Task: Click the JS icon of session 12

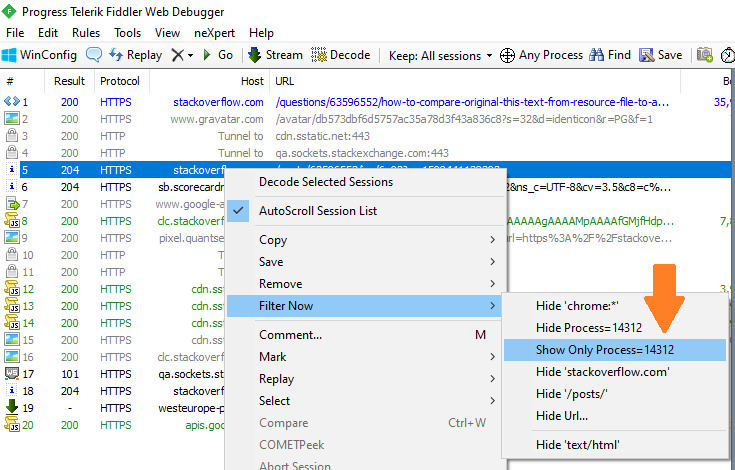Action: pyautogui.click(x=12, y=289)
